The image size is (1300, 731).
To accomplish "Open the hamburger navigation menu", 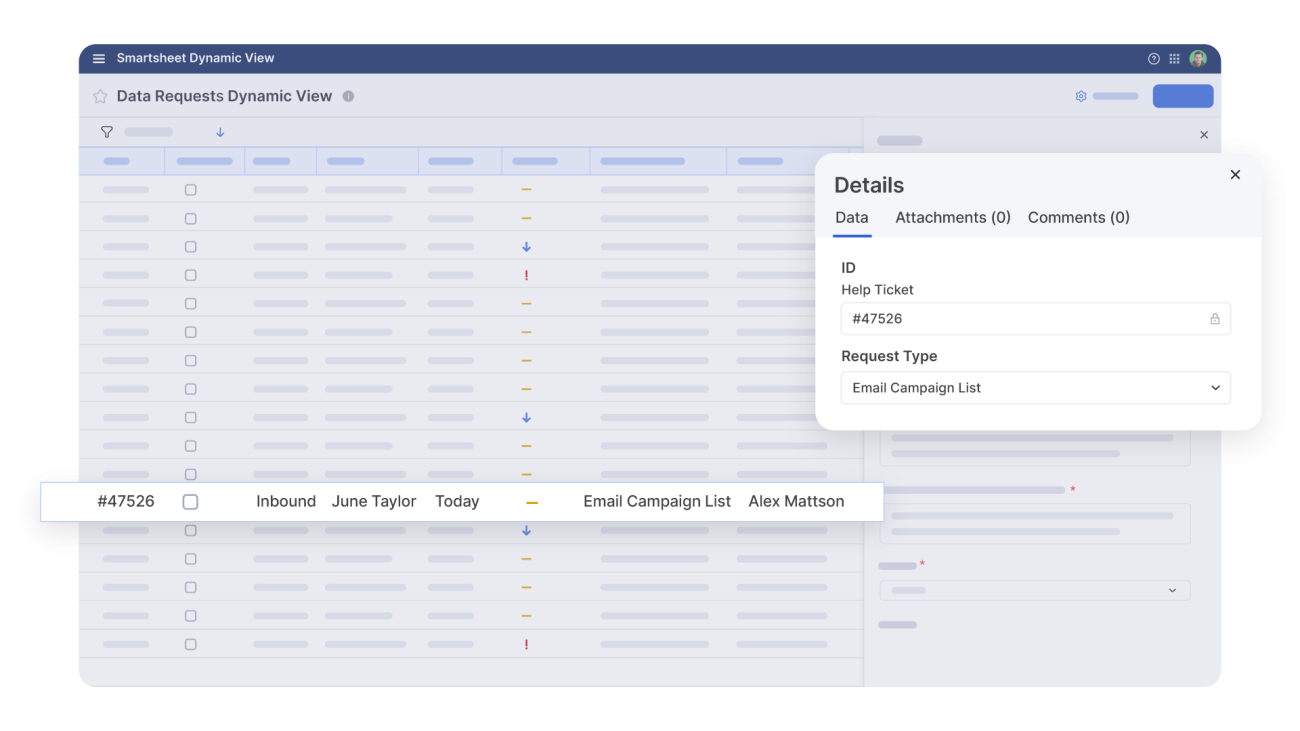I will pyautogui.click(x=98, y=58).
